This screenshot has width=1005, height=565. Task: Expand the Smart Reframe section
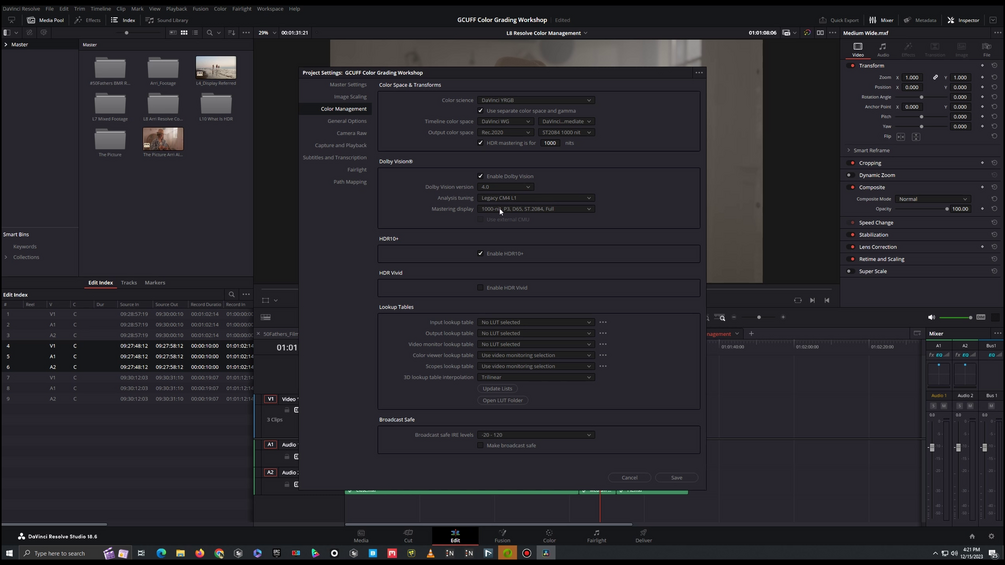(x=849, y=151)
